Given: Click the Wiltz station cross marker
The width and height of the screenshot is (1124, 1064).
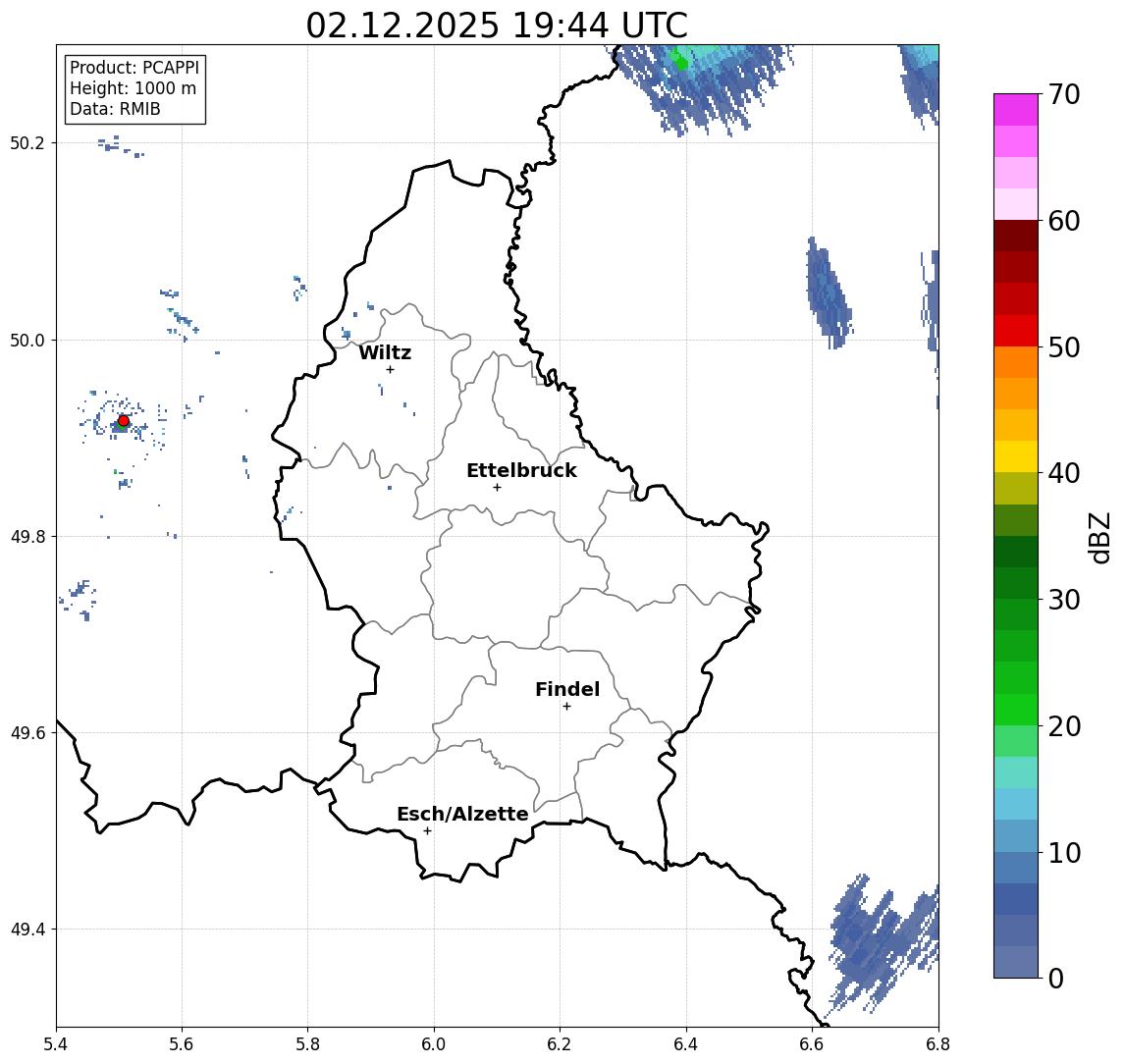Looking at the screenshot, I should pyautogui.click(x=390, y=369).
